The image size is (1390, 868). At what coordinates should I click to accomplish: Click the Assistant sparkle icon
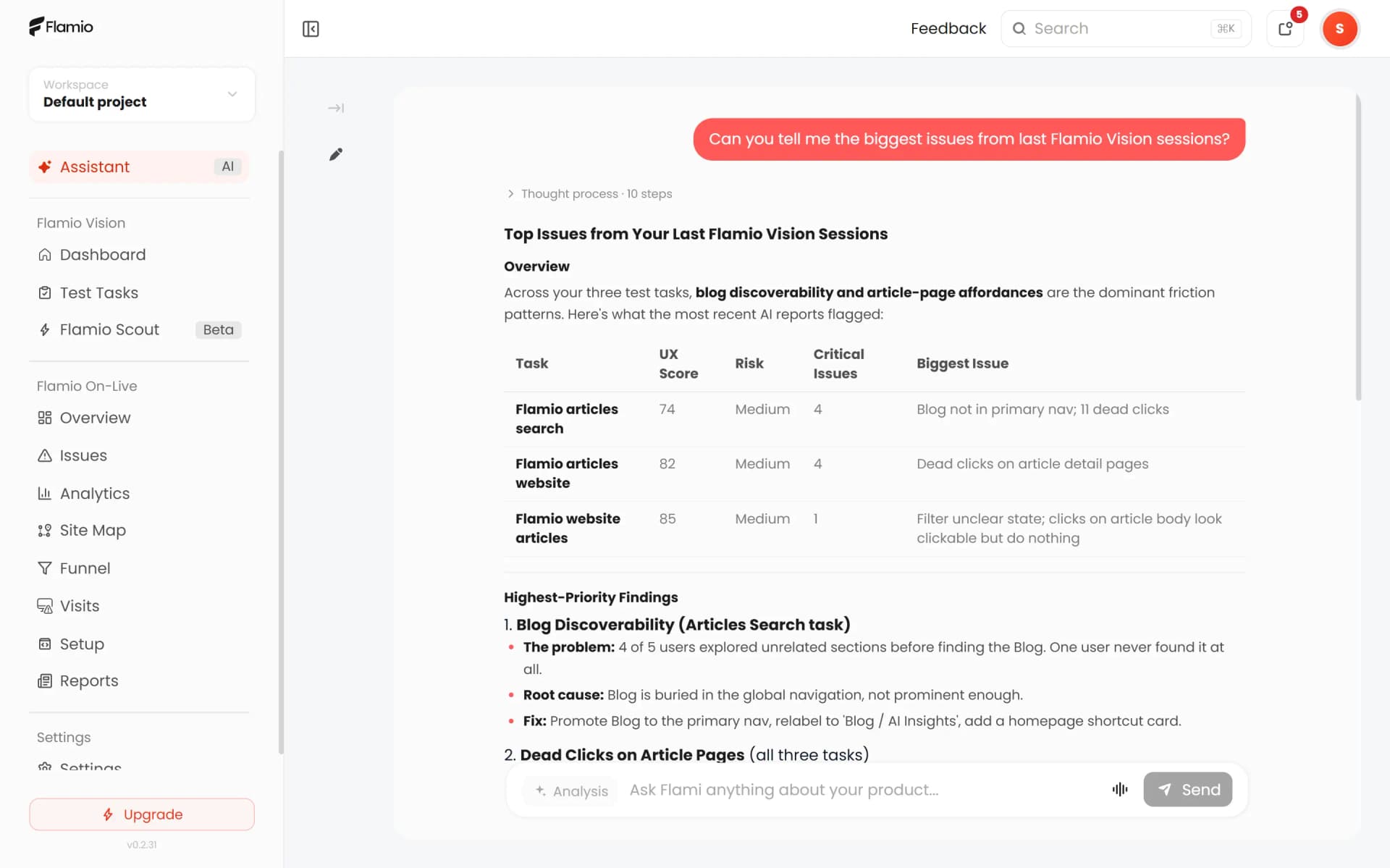point(45,167)
